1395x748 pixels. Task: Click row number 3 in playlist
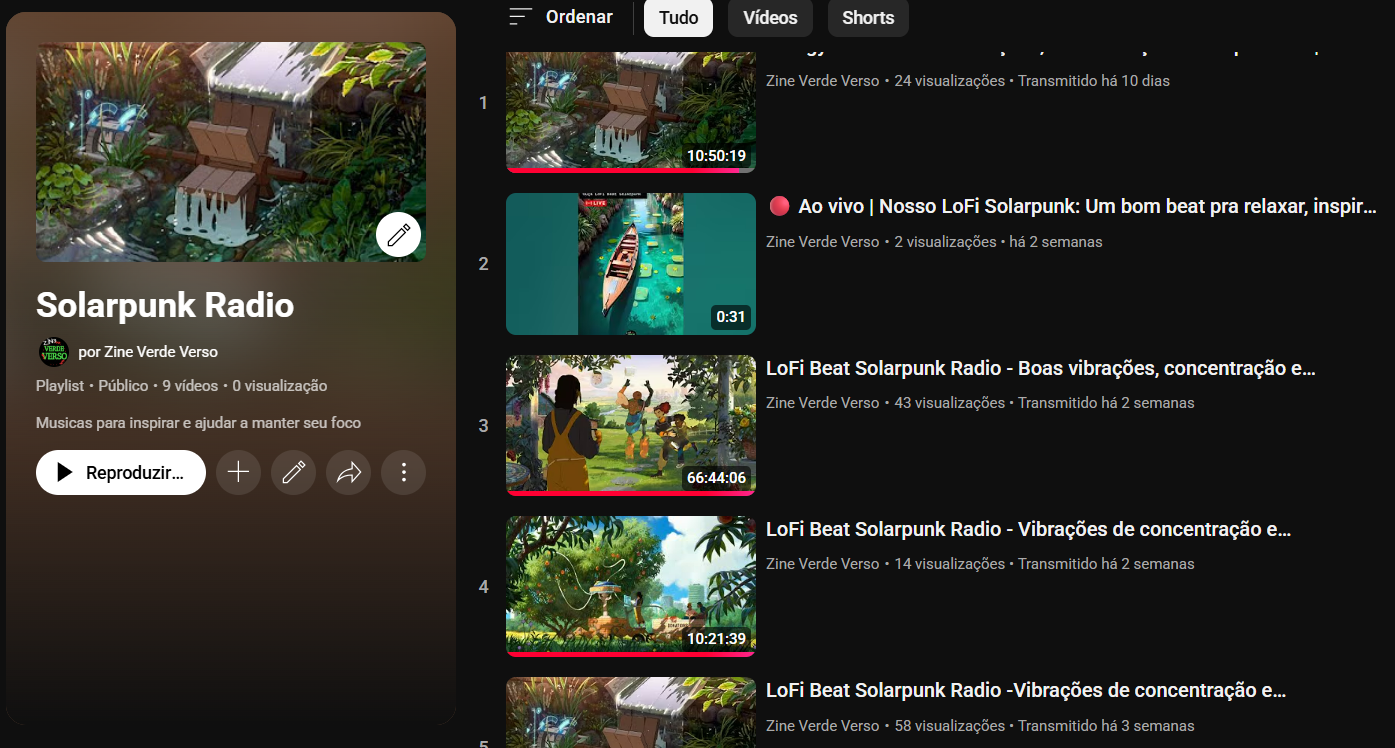tap(484, 426)
